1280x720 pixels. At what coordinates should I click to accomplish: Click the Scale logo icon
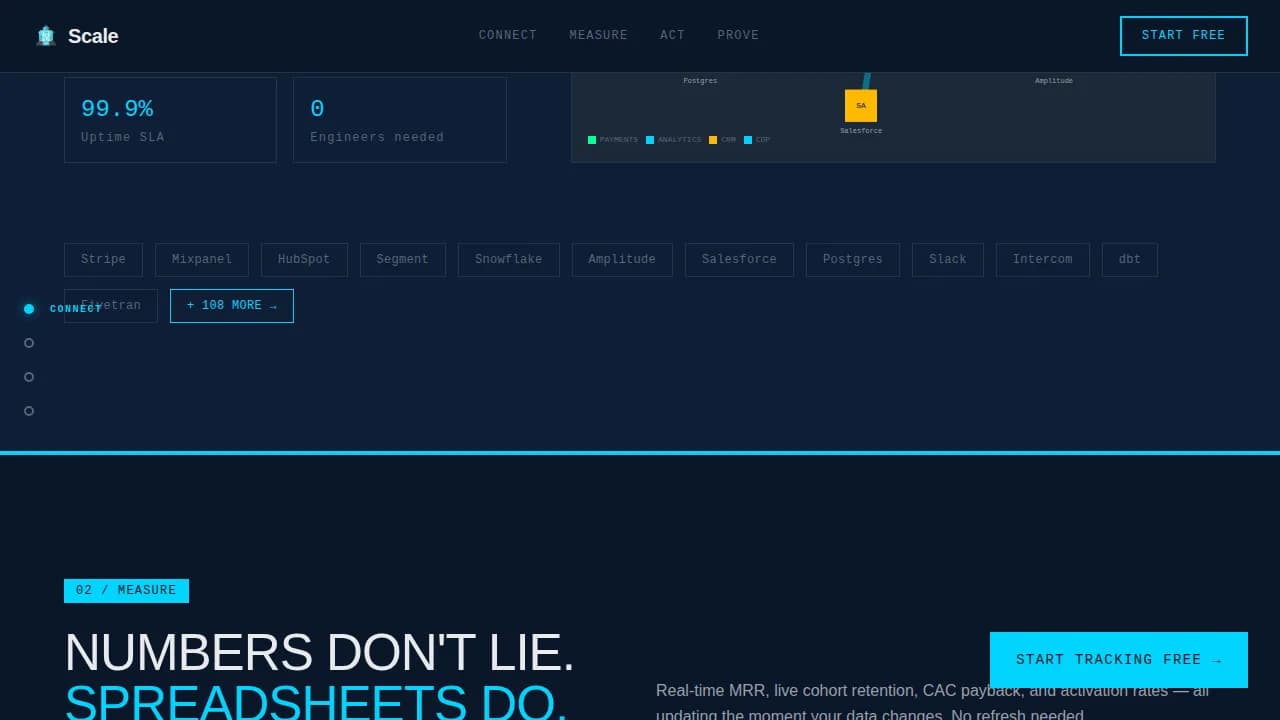click(46, 36)
